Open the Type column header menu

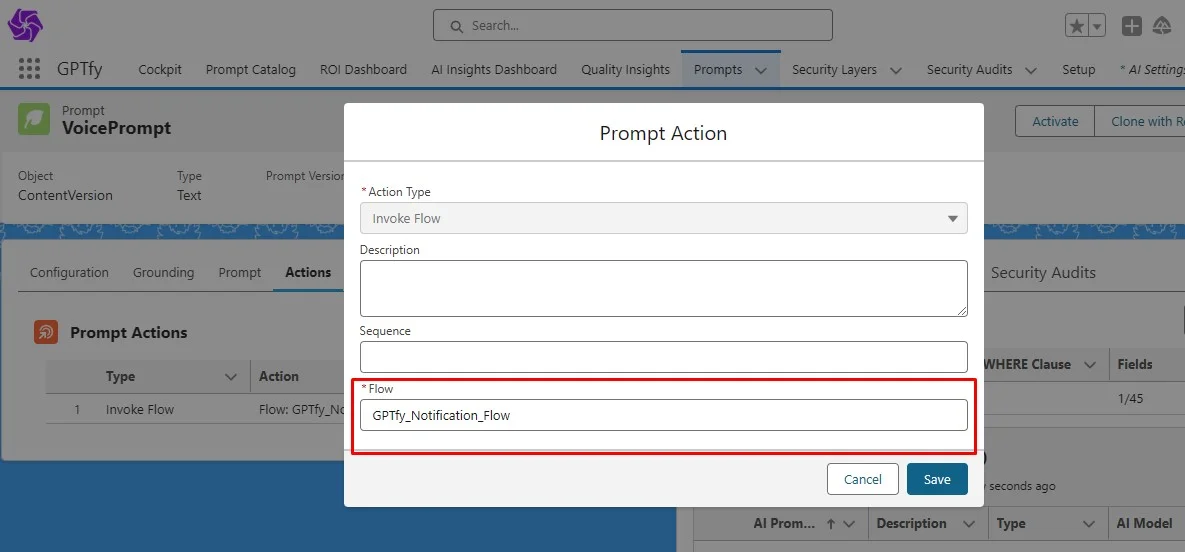coord(231,377)
